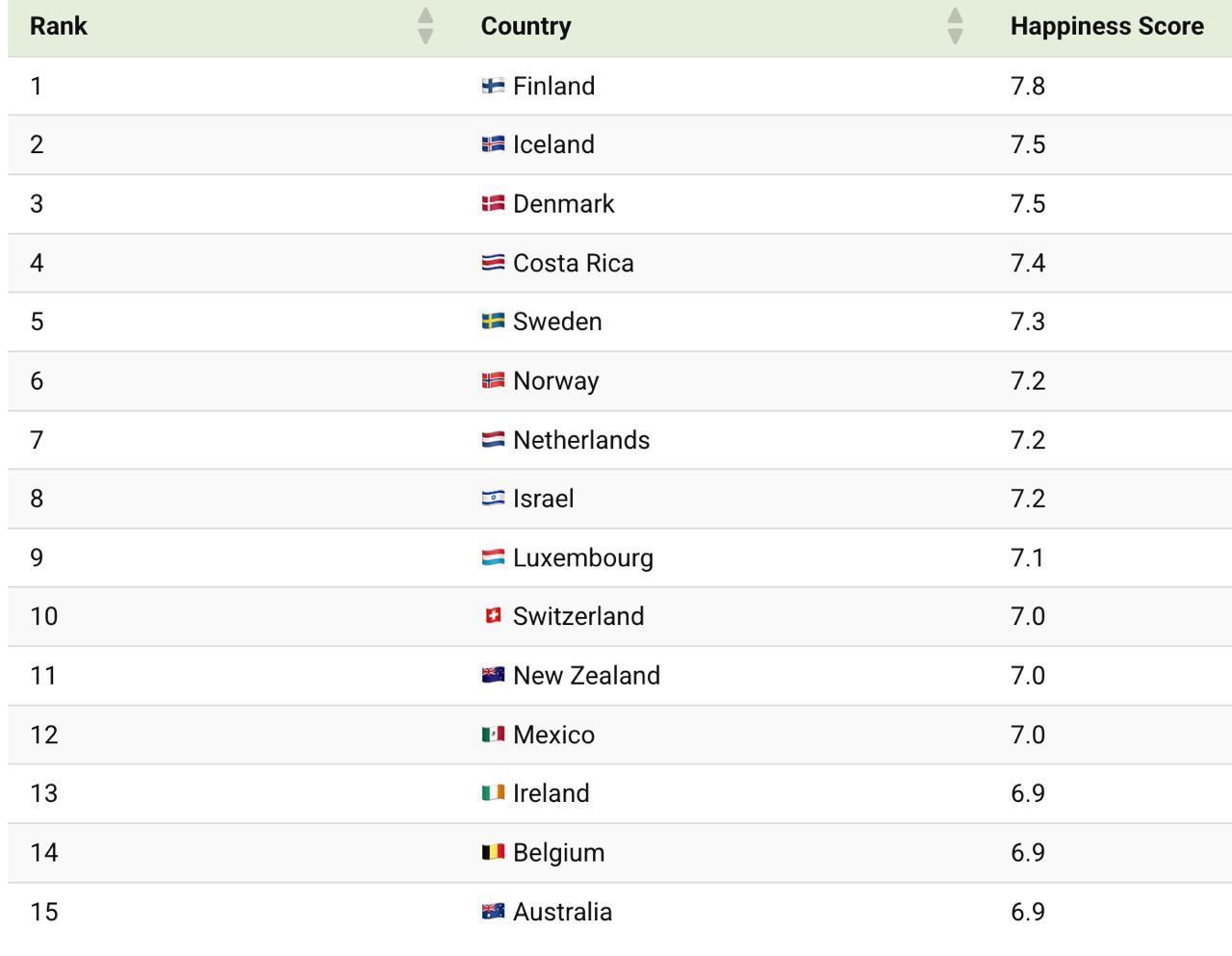The image size is (1232, 956).
Task: Sort table using Country column arrows
Action: 955,27
